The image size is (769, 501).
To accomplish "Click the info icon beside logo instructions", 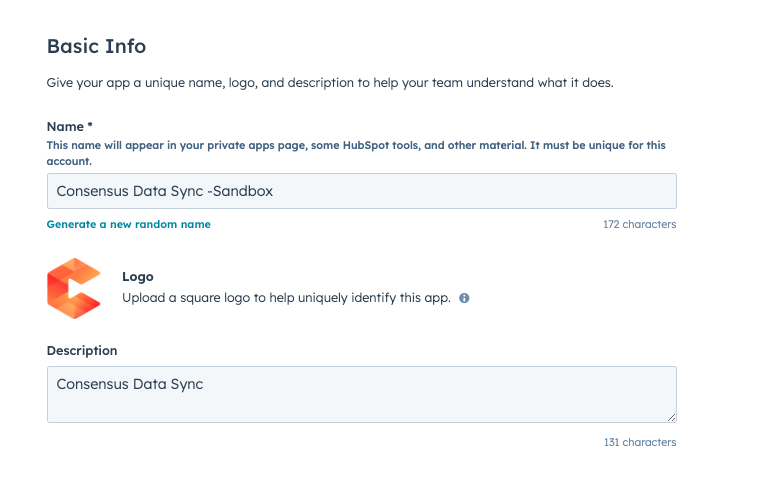I will pos(464,298).
